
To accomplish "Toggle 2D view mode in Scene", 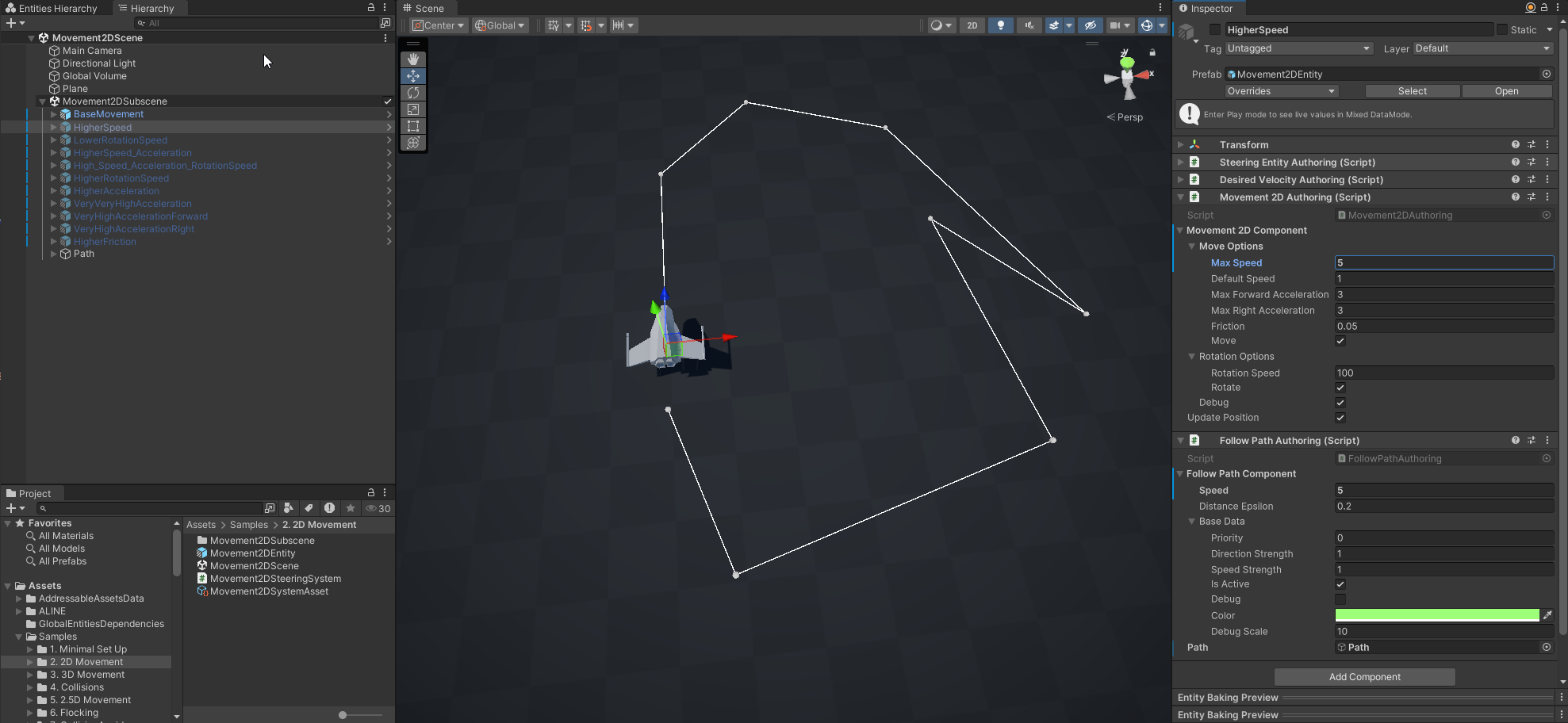I will [x=972, y=25].
